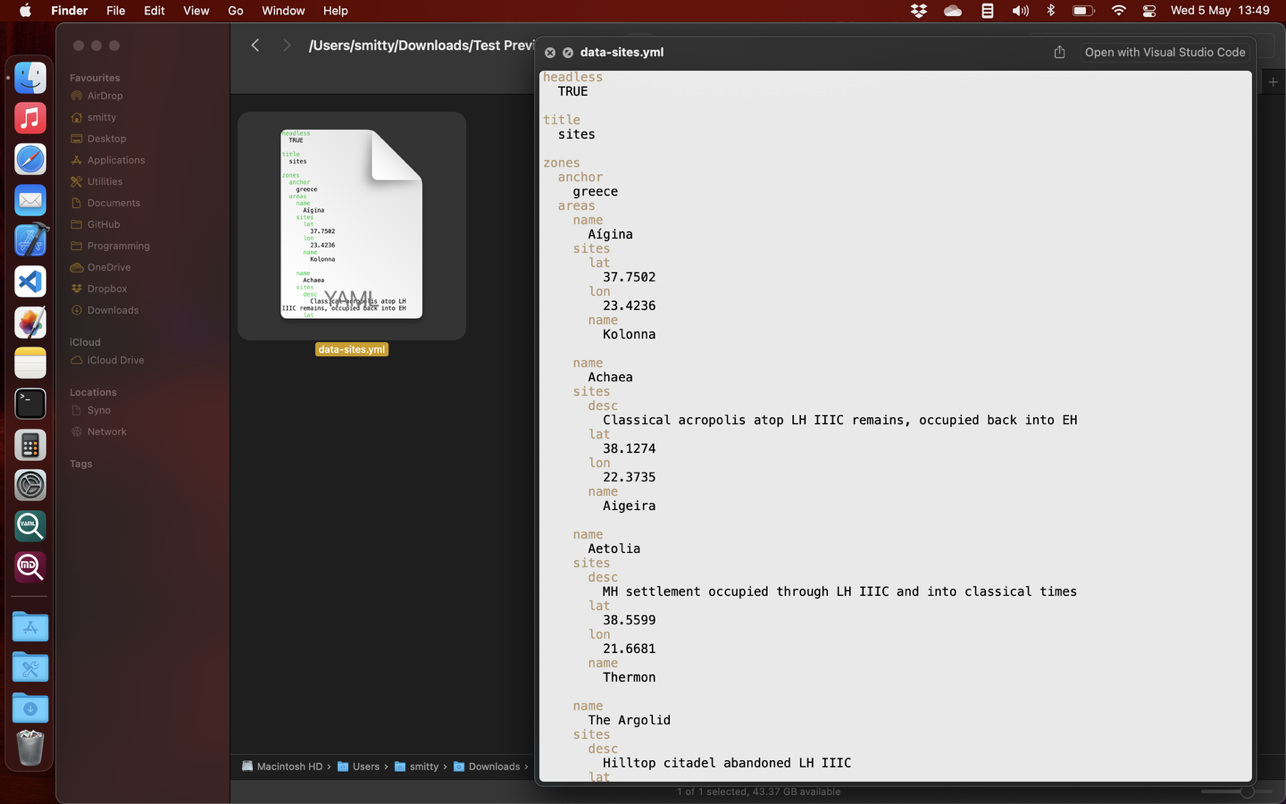Open Finder from the Dock
The width and height of the screenshot is (1286, 804).
click(x=30, y=78)
